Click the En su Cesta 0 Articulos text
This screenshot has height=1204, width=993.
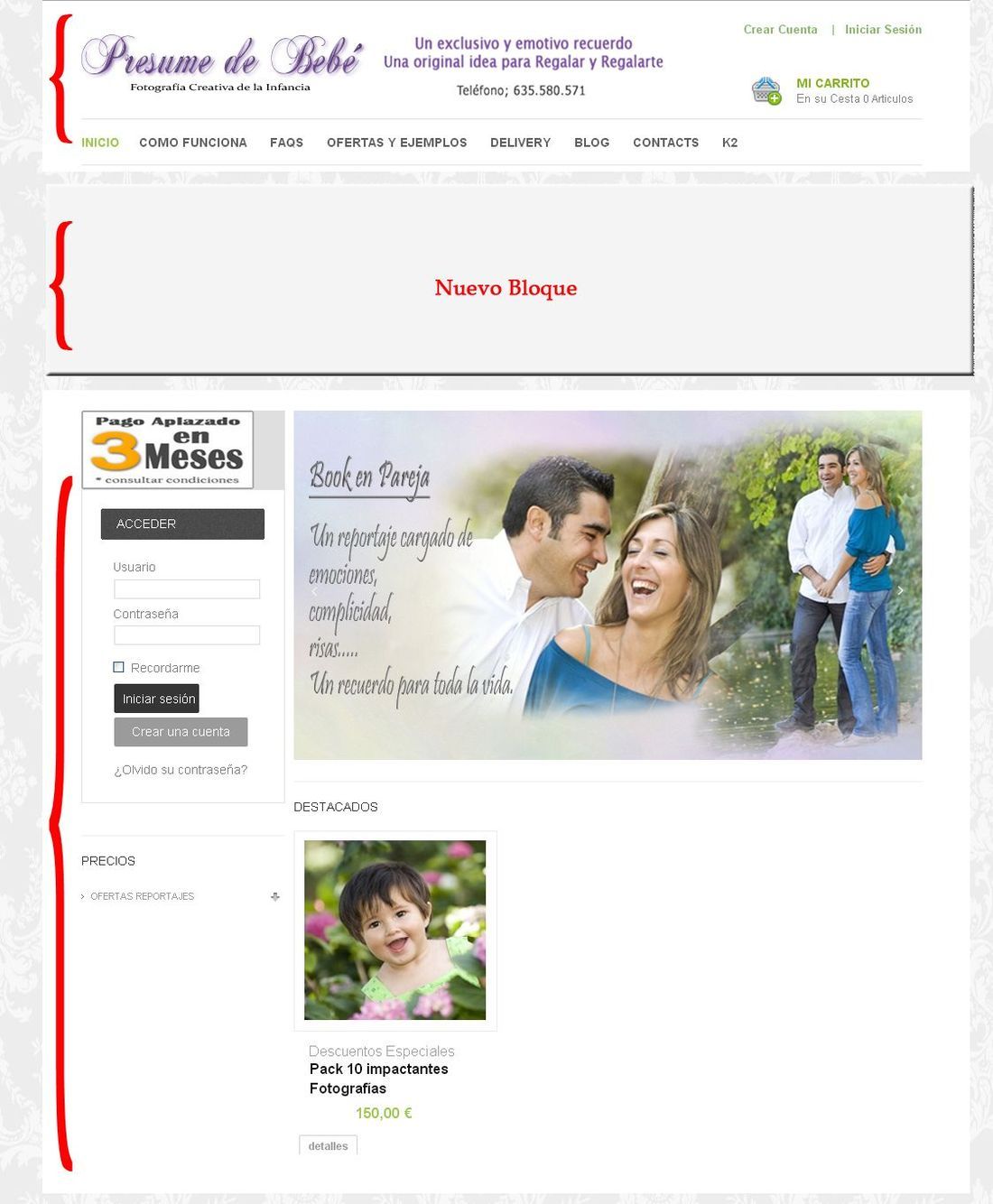[854, 99]
